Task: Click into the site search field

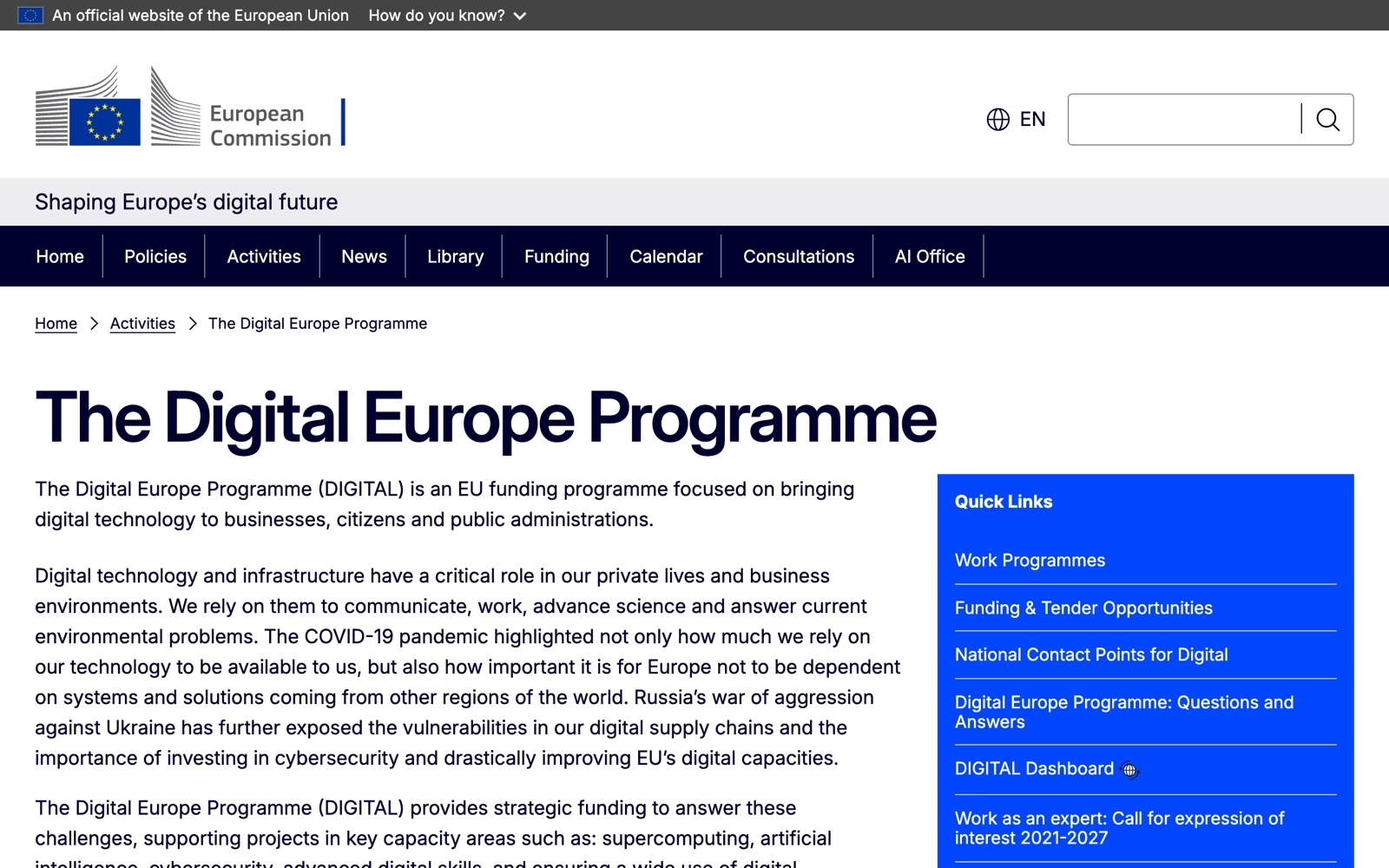Action: (1184, 120)
